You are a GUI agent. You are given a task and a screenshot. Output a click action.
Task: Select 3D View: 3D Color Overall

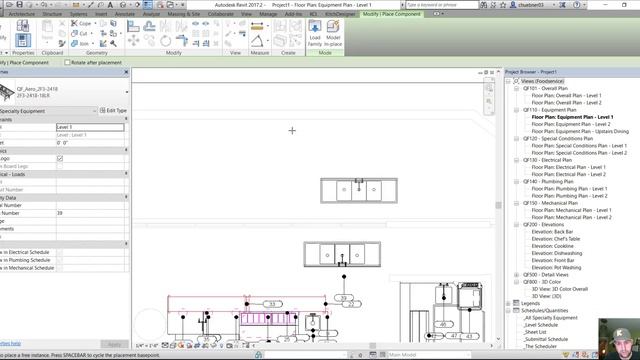tap(559, 289)
